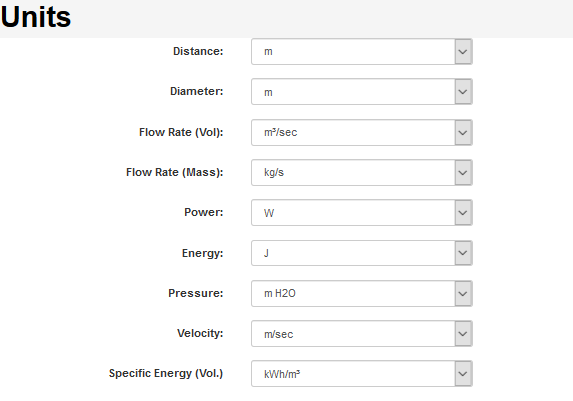The image size is (573, 401).
Task: Expand the Power unit dropdown arrow
Action: pyautogui.click(x=463, y=213)
